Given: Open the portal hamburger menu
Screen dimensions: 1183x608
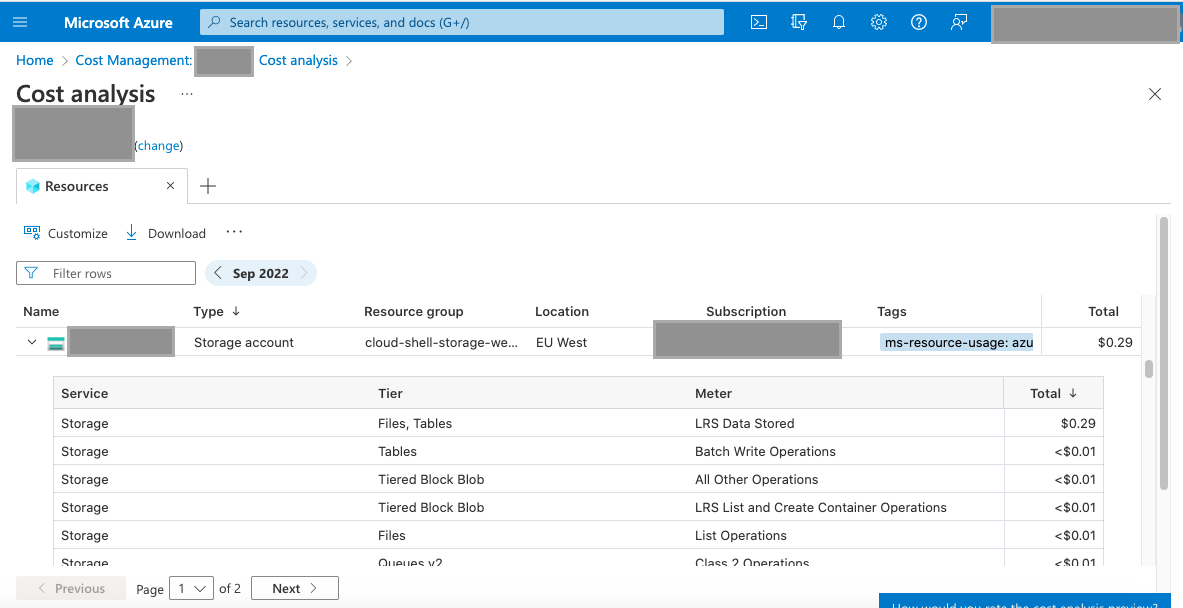Looking at the screenshot, I should coord(20,22).
